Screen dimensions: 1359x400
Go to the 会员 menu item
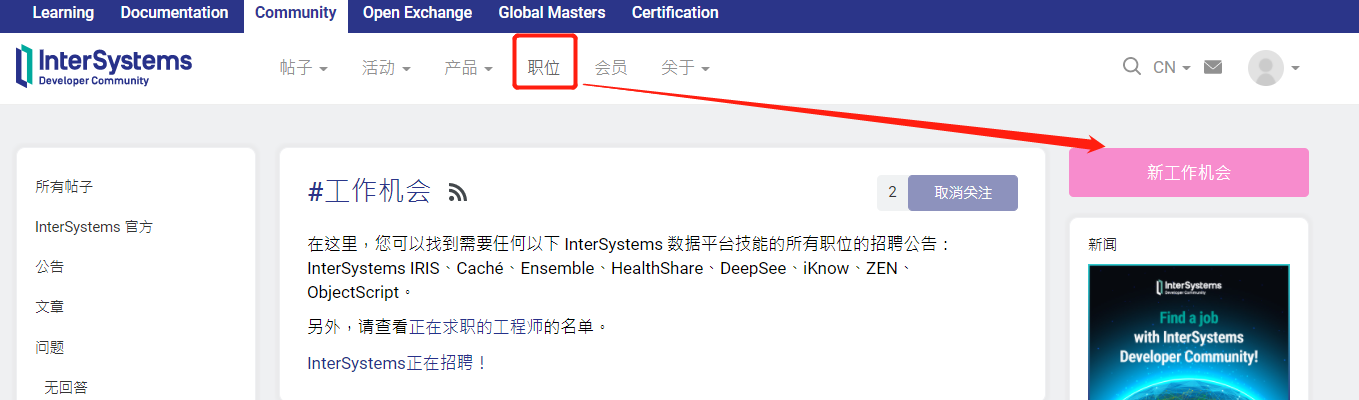611,68
